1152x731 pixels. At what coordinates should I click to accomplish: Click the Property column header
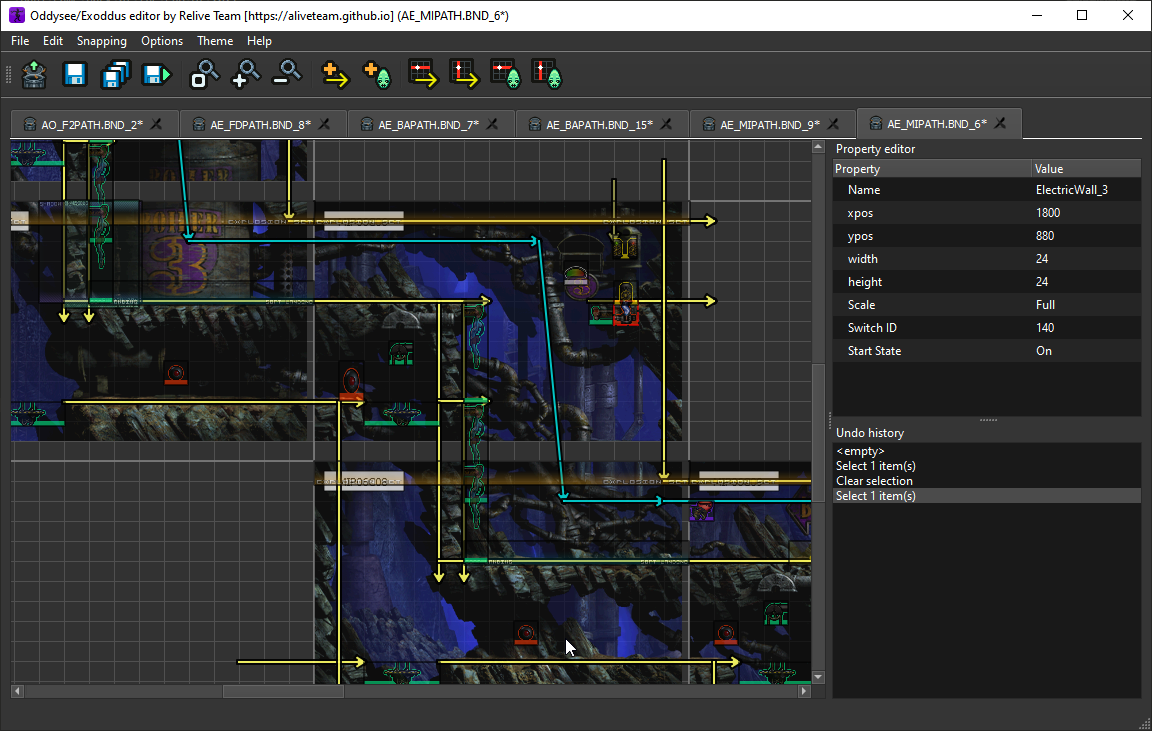coord(932,169)
